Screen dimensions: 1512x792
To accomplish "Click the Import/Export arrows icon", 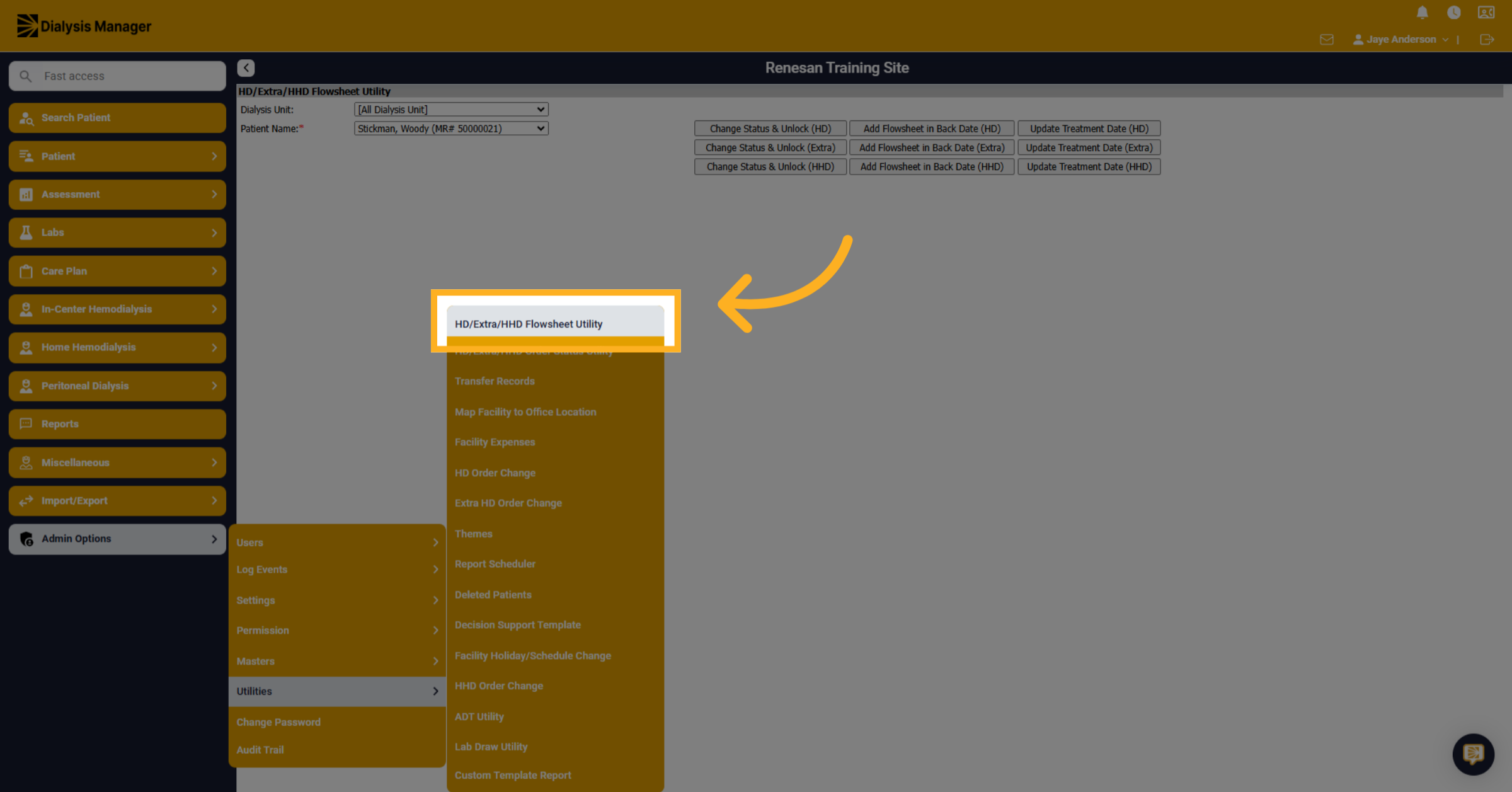I will [x=26, y=501].
